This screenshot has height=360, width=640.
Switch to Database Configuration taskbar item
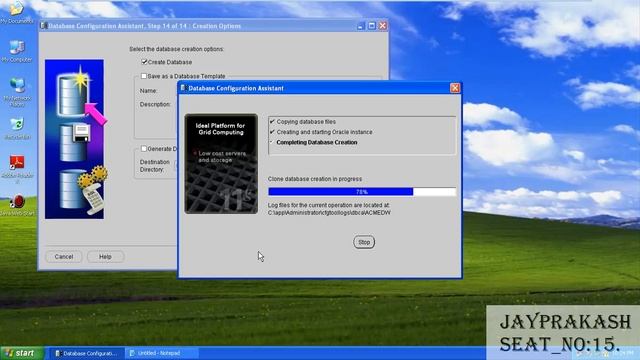[86, 353]
